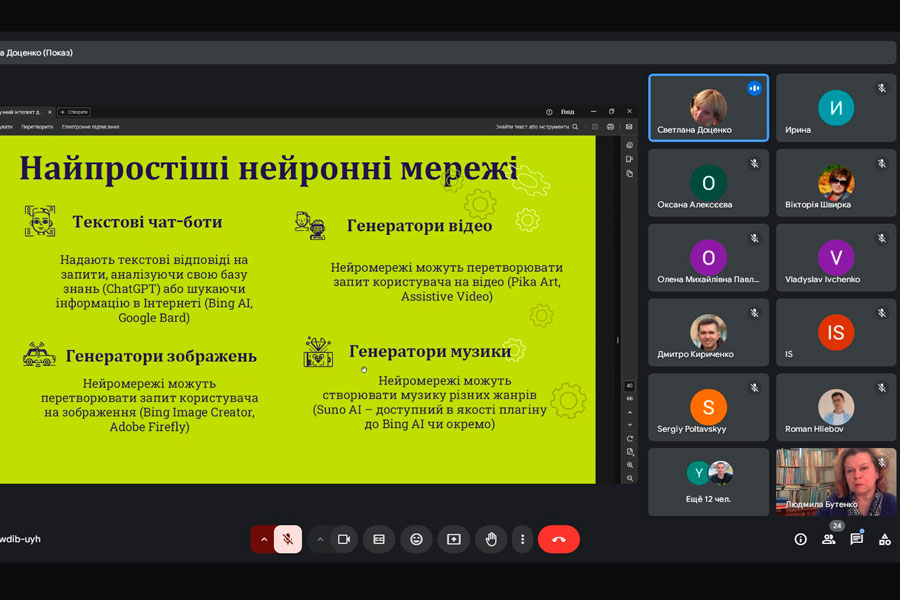Click the print icon in PDF toolbar
Viewport: 900px width, 600px height.
tap(610, 127)
